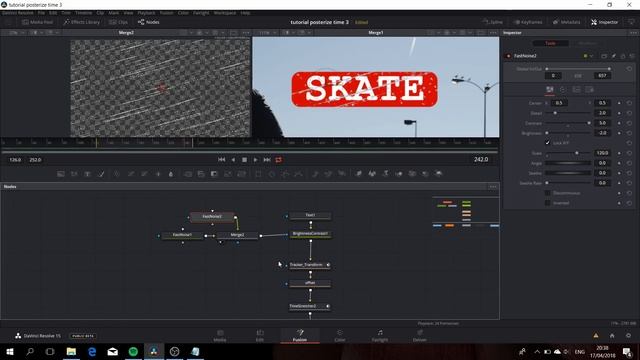Select the TimeStretcher2 node
This screenshot has height=360, width=640.
click(x=310, y=306)
